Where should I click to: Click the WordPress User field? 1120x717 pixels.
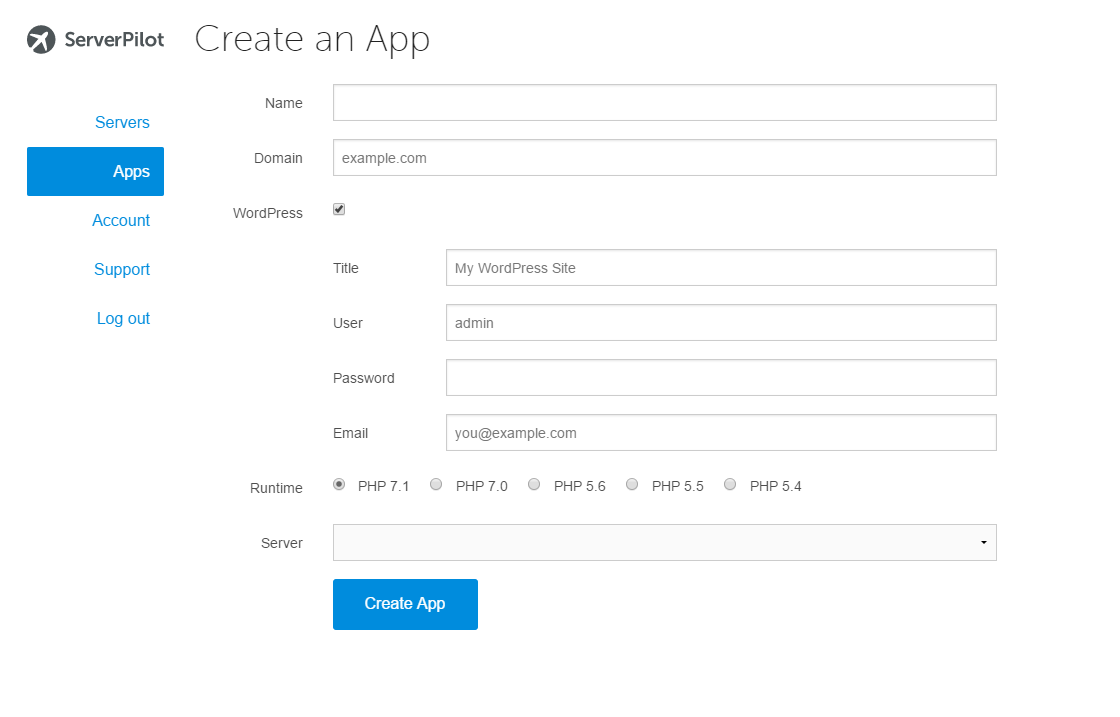pos(720,323)
